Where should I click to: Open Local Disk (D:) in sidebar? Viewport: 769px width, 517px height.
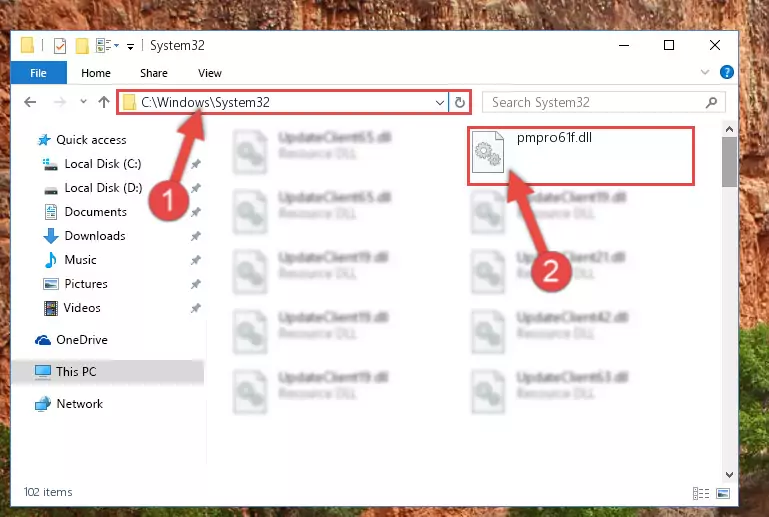103,188
